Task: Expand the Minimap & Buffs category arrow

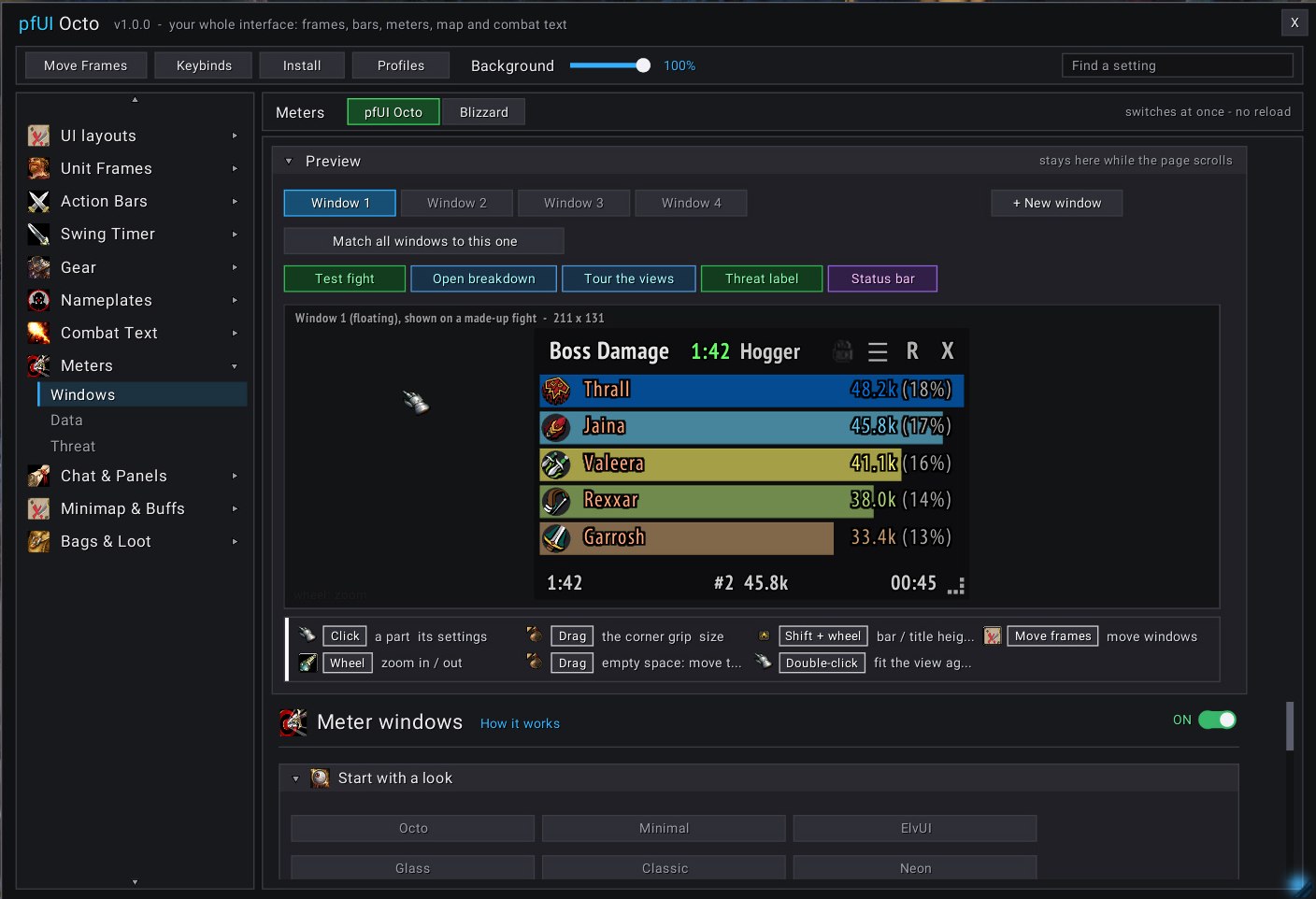Action: [x=235, y=509]
